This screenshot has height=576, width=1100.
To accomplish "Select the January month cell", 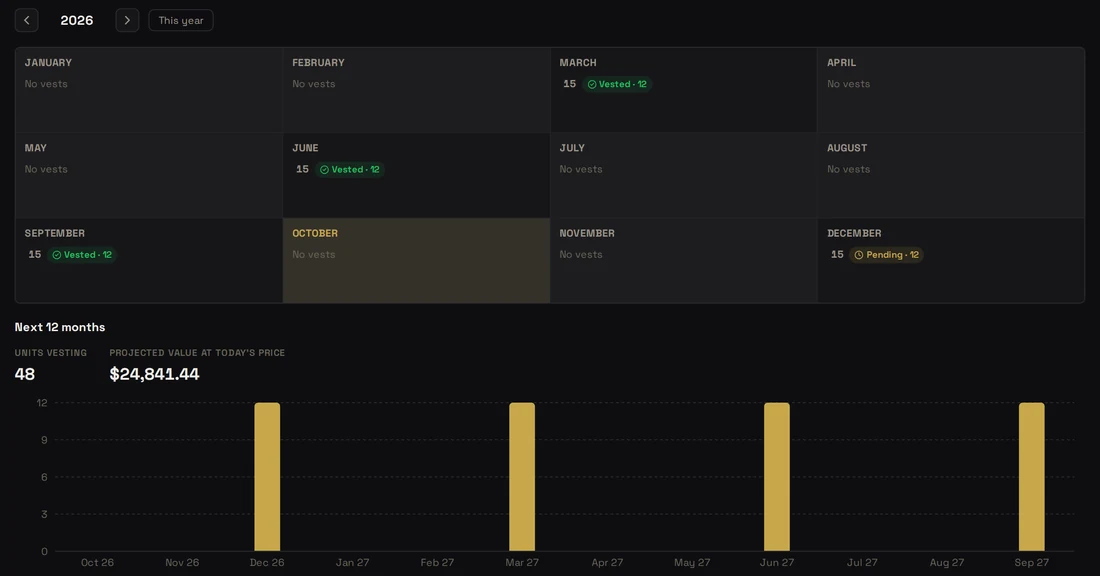I will (149, 90).
